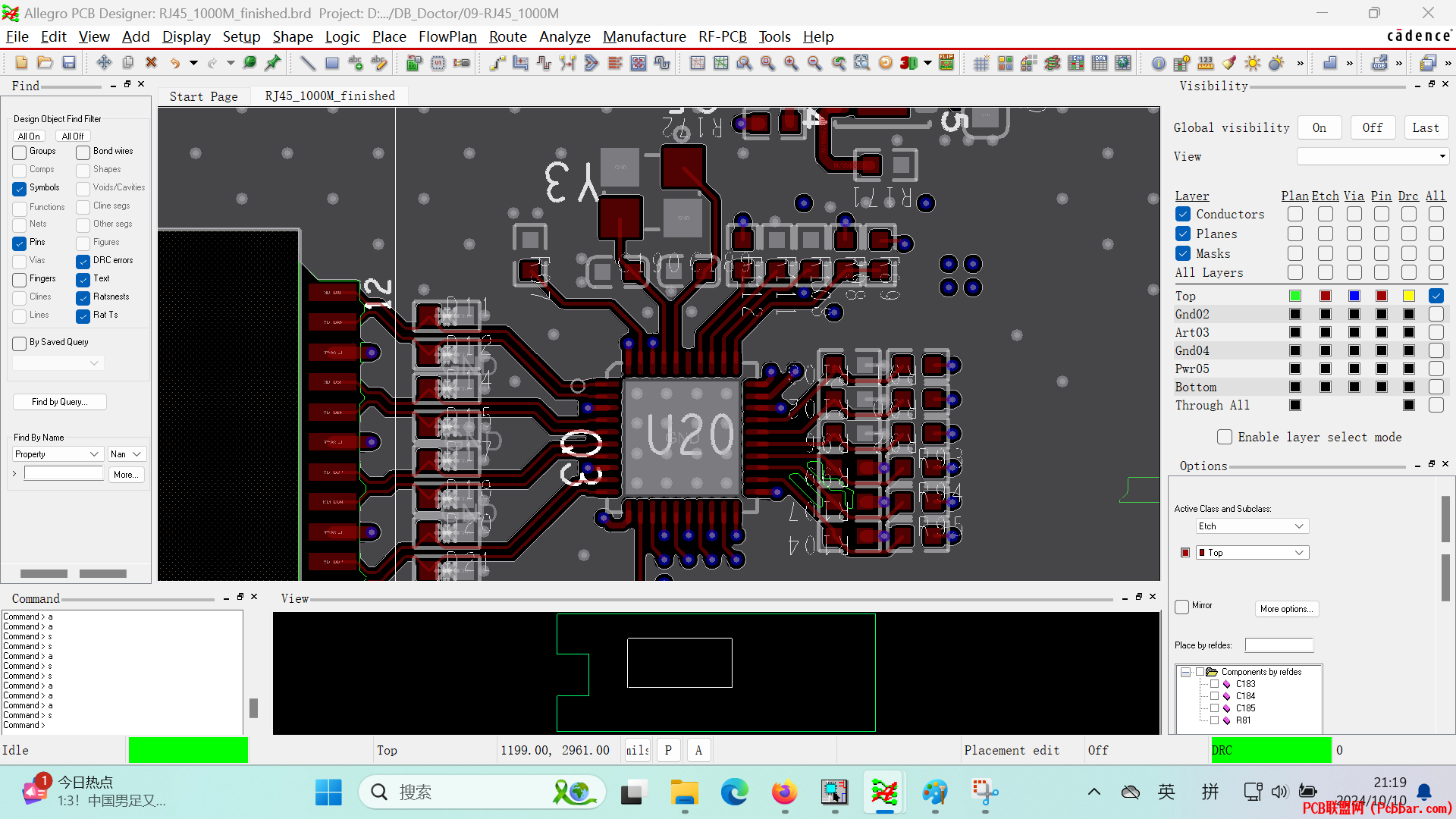This screenshot has height=819, width=1456.
Task: Check Enable layer select mode
Action: 1225,437
